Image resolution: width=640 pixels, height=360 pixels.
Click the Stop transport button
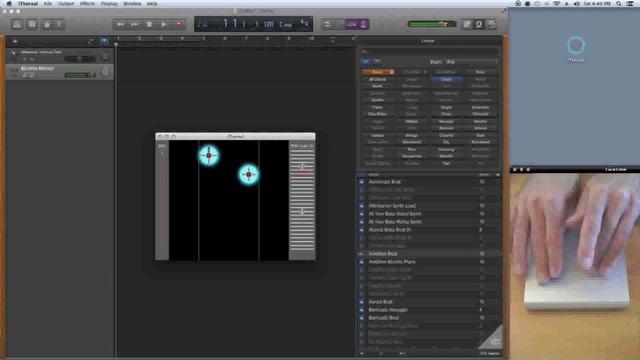(x=149, y=24)
